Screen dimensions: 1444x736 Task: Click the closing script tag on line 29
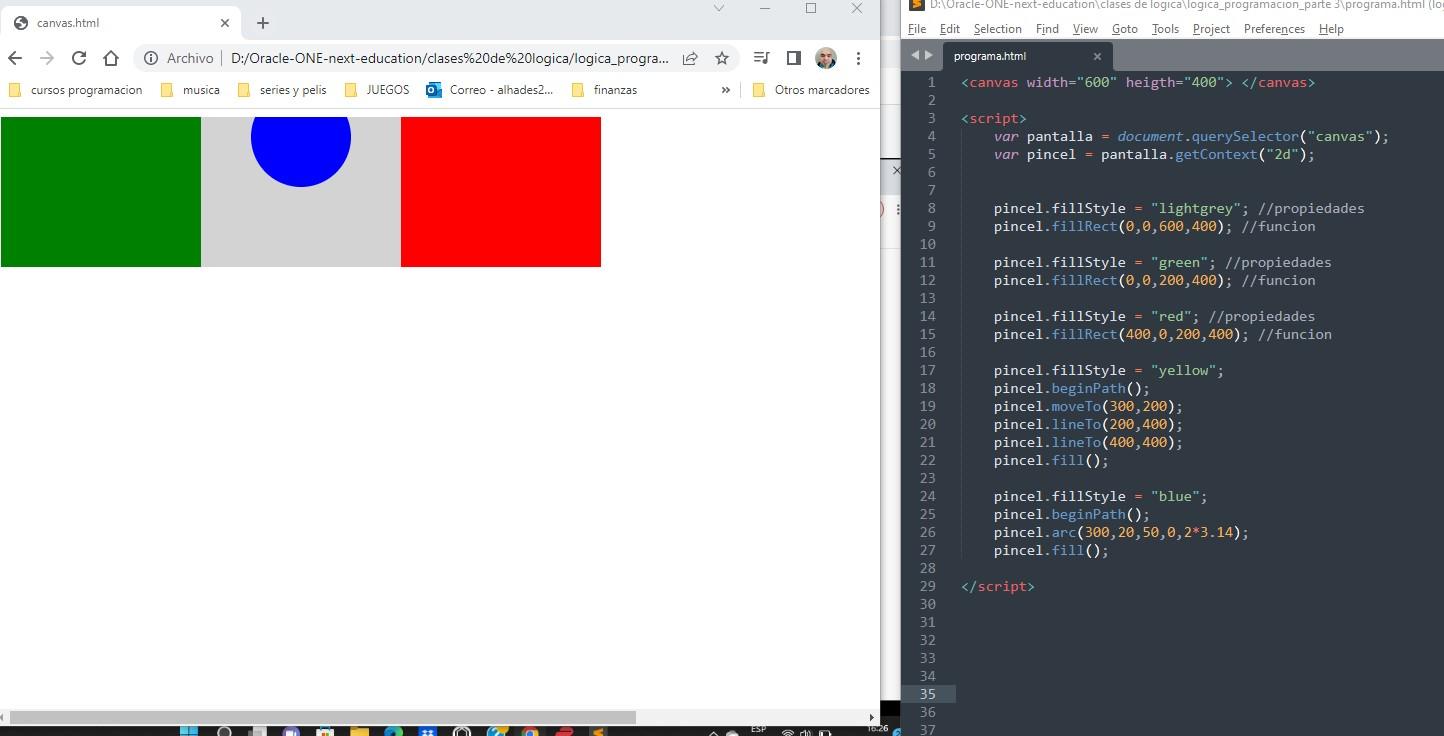998,586
